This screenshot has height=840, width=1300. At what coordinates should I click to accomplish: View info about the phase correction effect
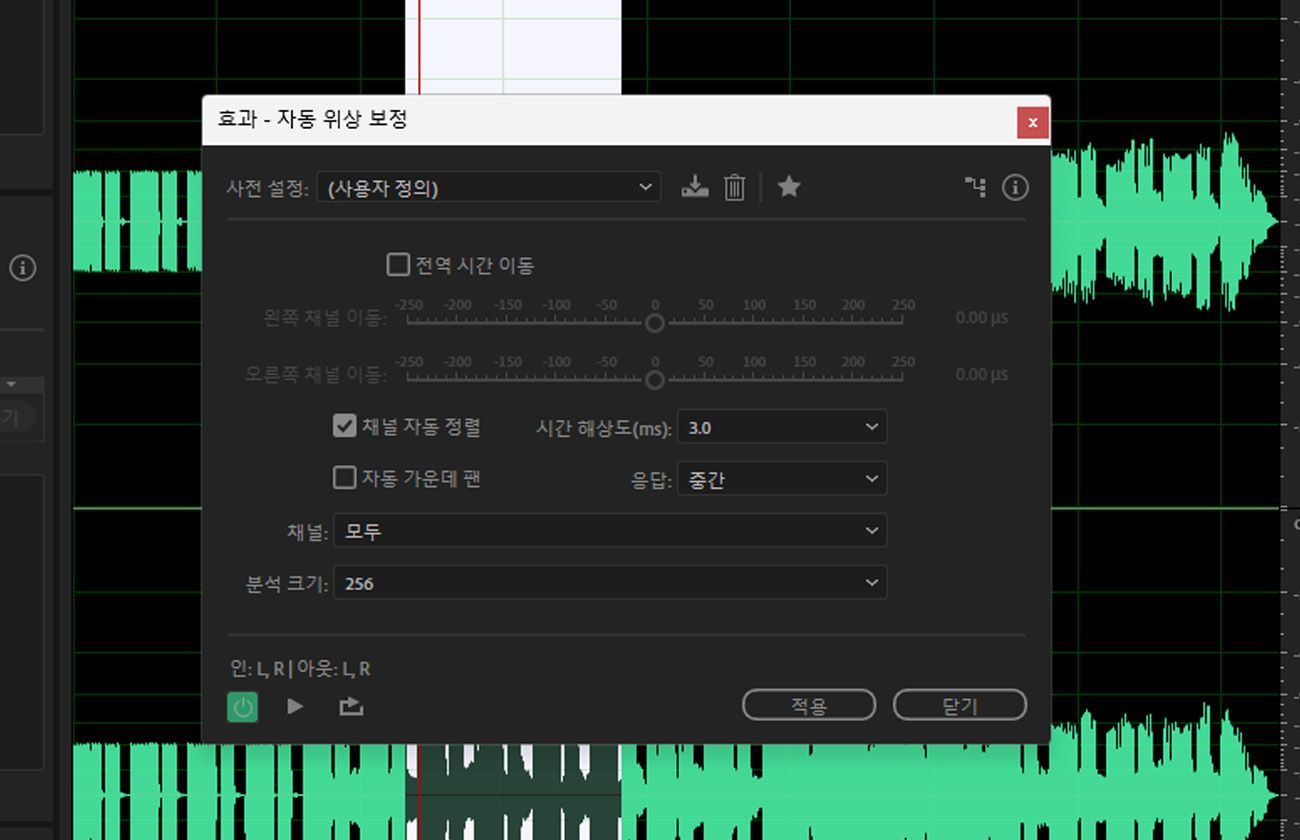click(1015, 187)
